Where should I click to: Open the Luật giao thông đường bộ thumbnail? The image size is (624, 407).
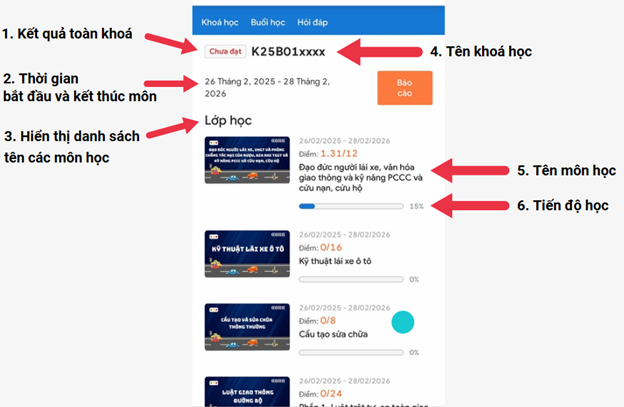tap(247, 391)
